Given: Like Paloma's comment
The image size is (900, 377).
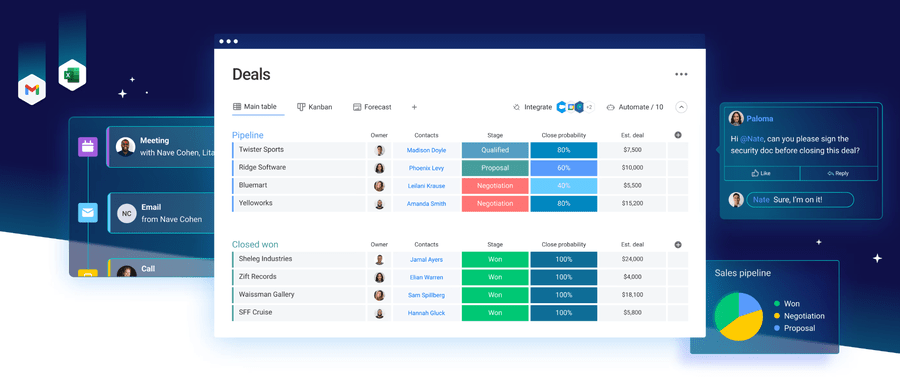Looking at the screenshot, I should pyautogui.click(x=762, y=173).
